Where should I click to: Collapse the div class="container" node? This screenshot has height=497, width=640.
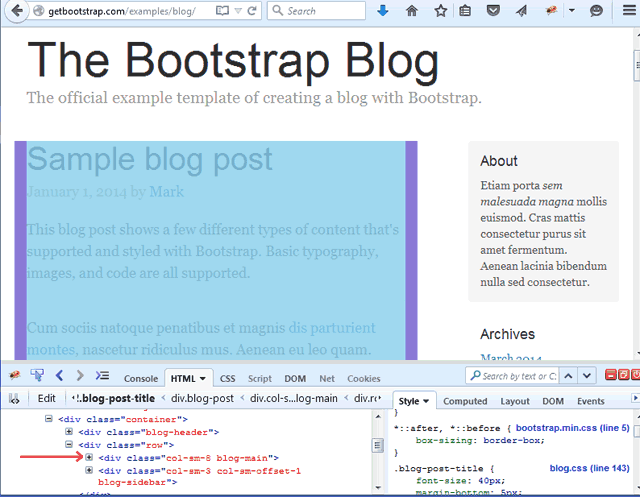coord(49,419)
